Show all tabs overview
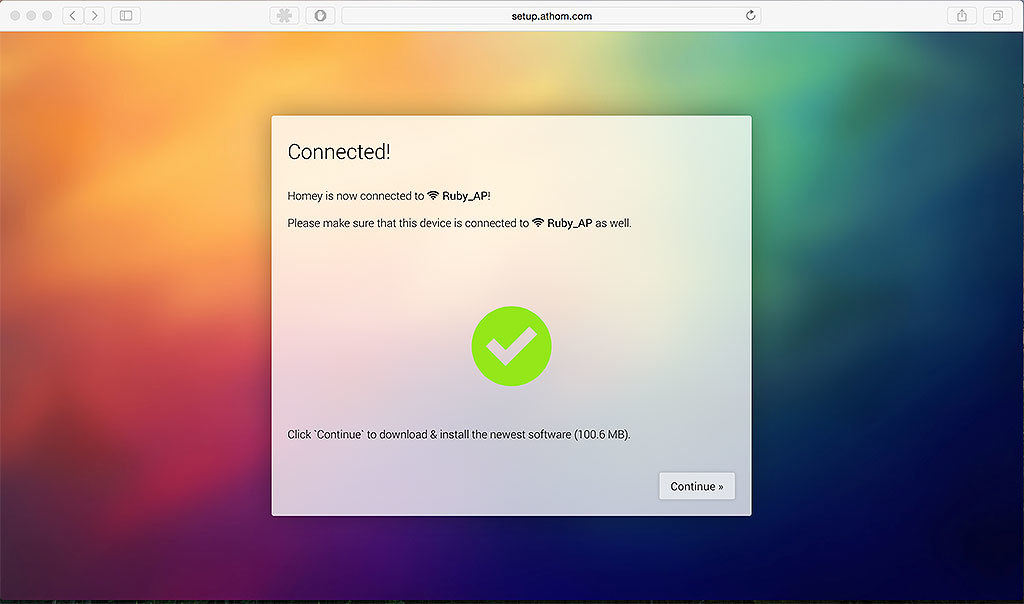 tap(998, 16)
